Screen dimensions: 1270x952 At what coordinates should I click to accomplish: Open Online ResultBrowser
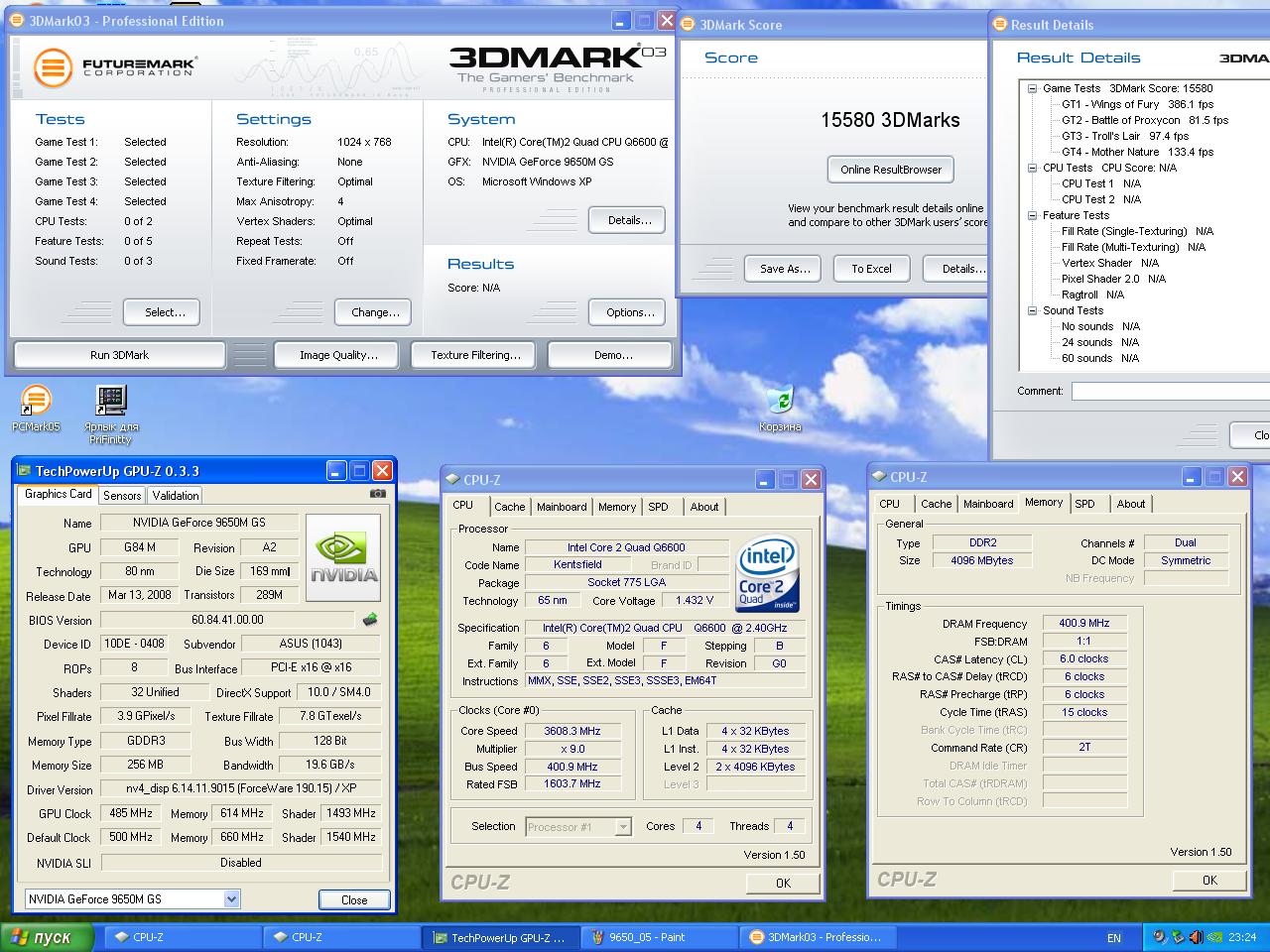(x=891, y=170)
